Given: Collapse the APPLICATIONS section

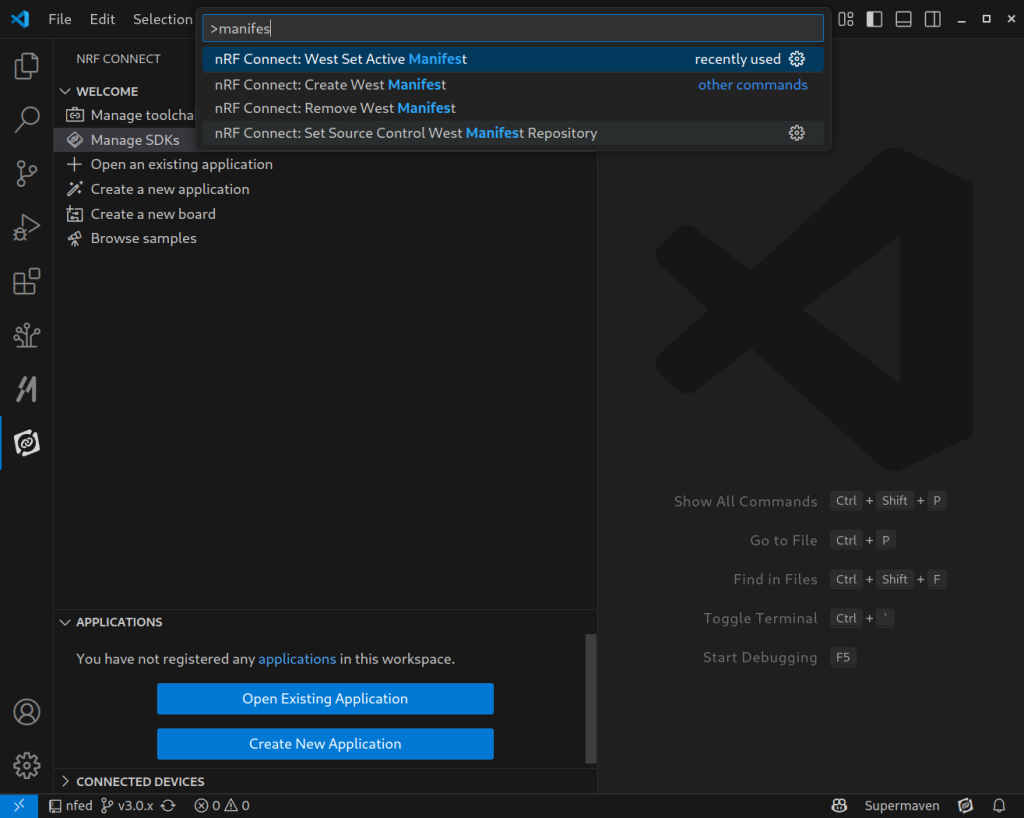Looking at the screenshot, I should [65, 622].
